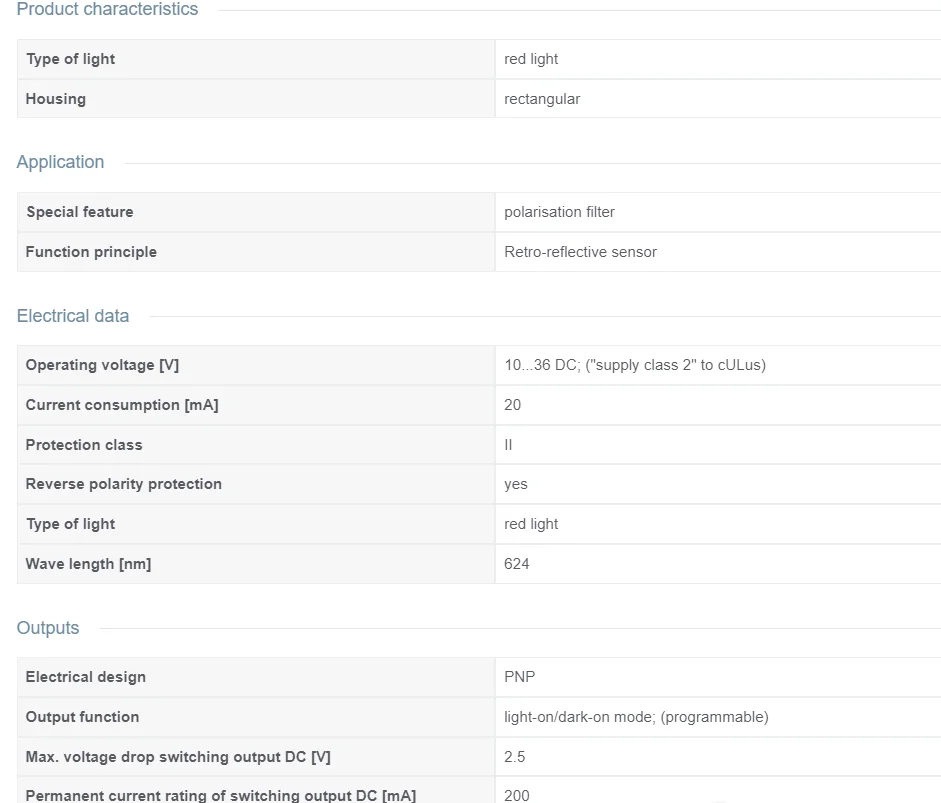This screenshot has height=803, width=941.
Task: Click the Wave length value 624
Action: coord(517,564)
